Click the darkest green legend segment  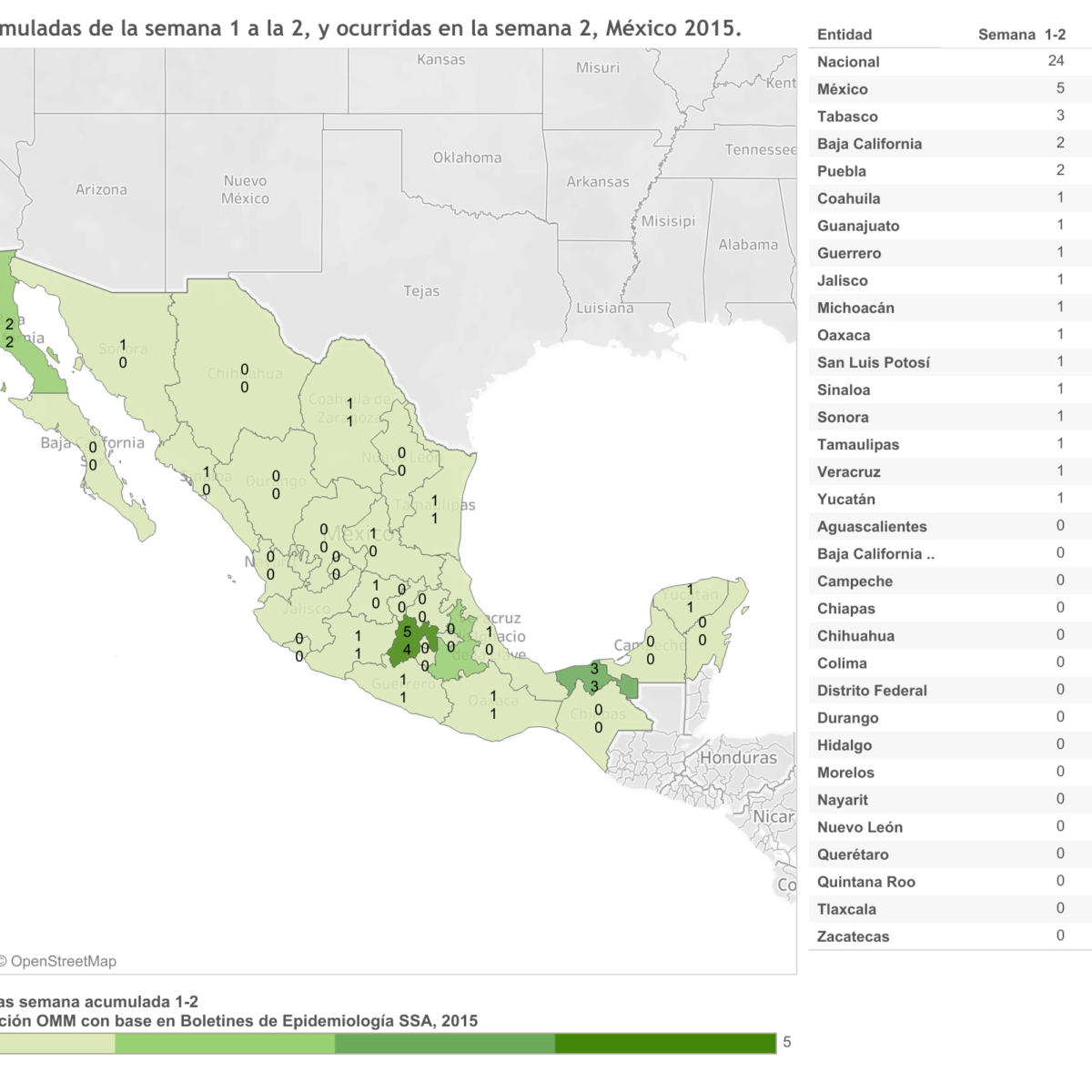click(x=664, y=1043)
